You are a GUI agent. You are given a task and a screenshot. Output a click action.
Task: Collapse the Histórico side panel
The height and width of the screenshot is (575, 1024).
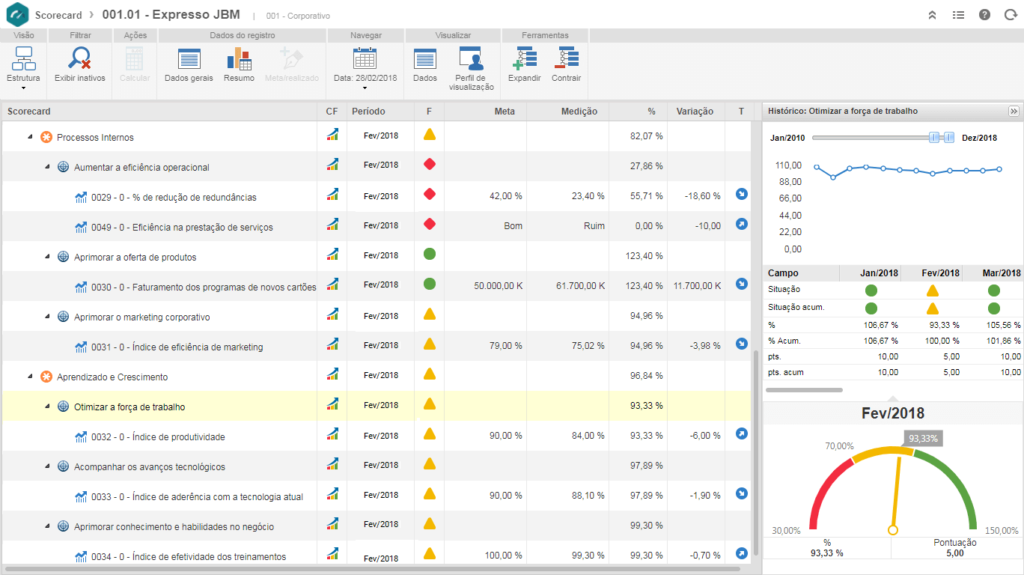point(1012,111)
